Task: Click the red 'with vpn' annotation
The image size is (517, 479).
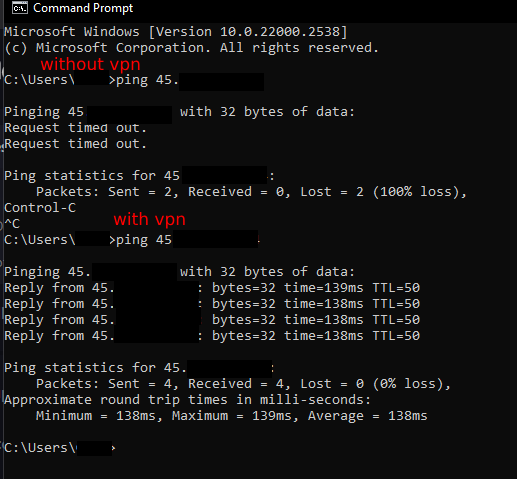Action: 149,219
